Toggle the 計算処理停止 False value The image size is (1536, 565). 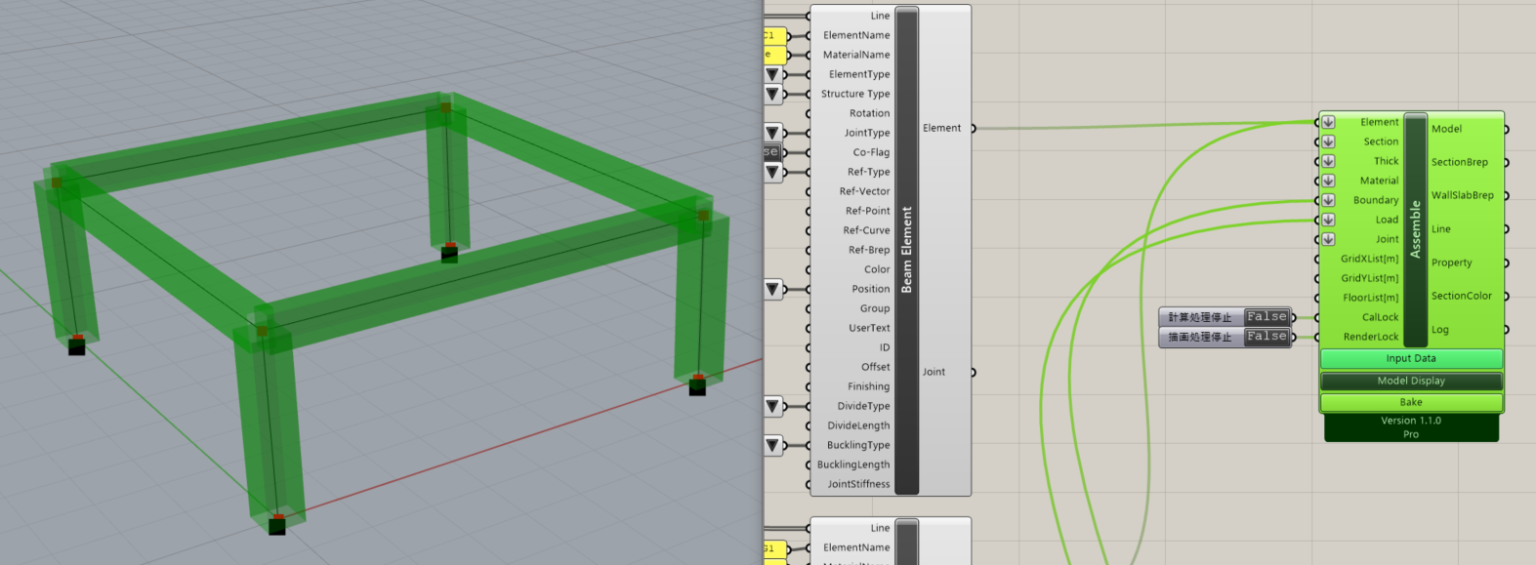1266,317
